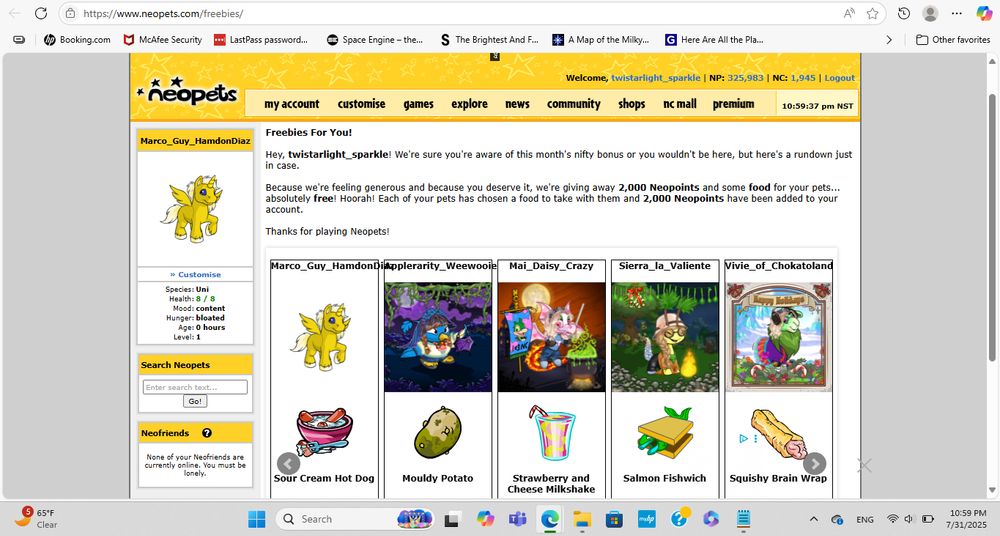This screenshot has width=1000, height=536.
Task: View site information via the lock icon
Action: click(x=71, y=13)
